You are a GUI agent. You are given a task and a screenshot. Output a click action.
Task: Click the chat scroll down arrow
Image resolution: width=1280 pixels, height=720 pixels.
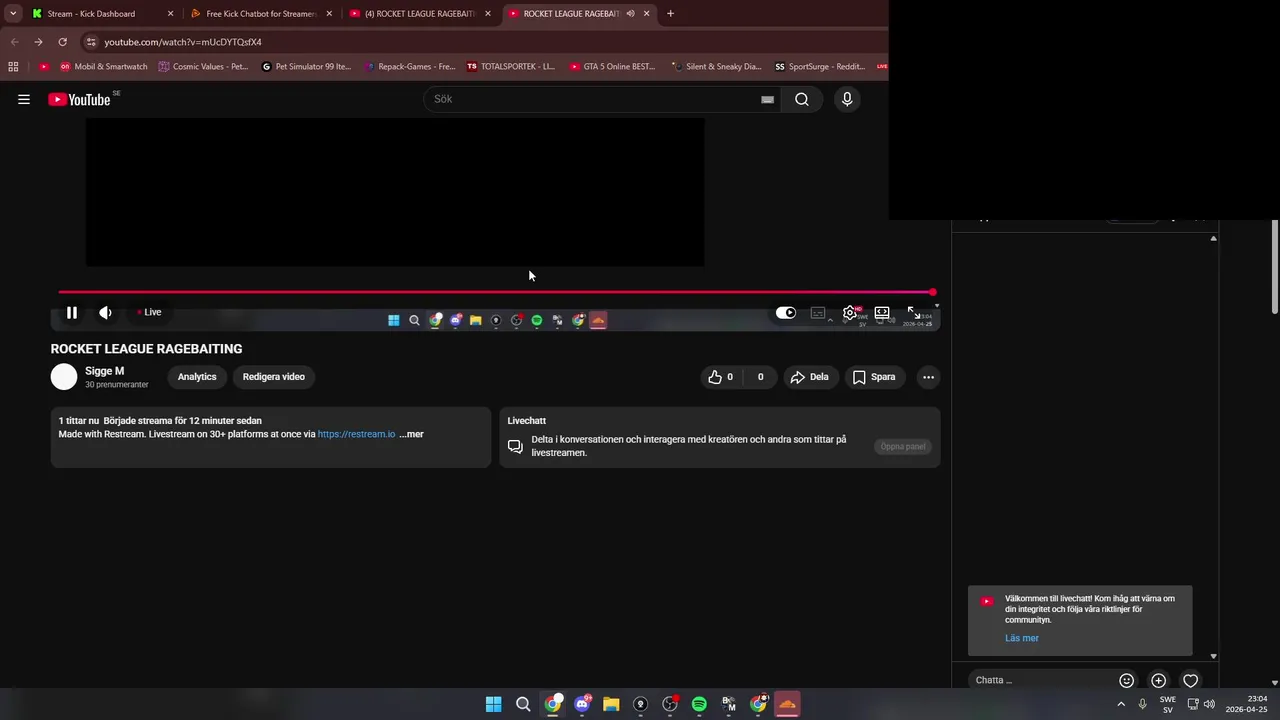1214,656
